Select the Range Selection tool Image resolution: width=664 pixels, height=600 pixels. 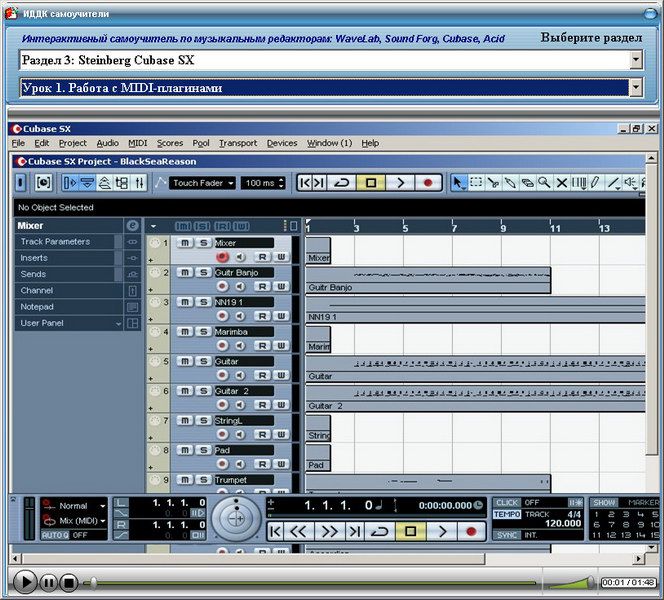476,183
